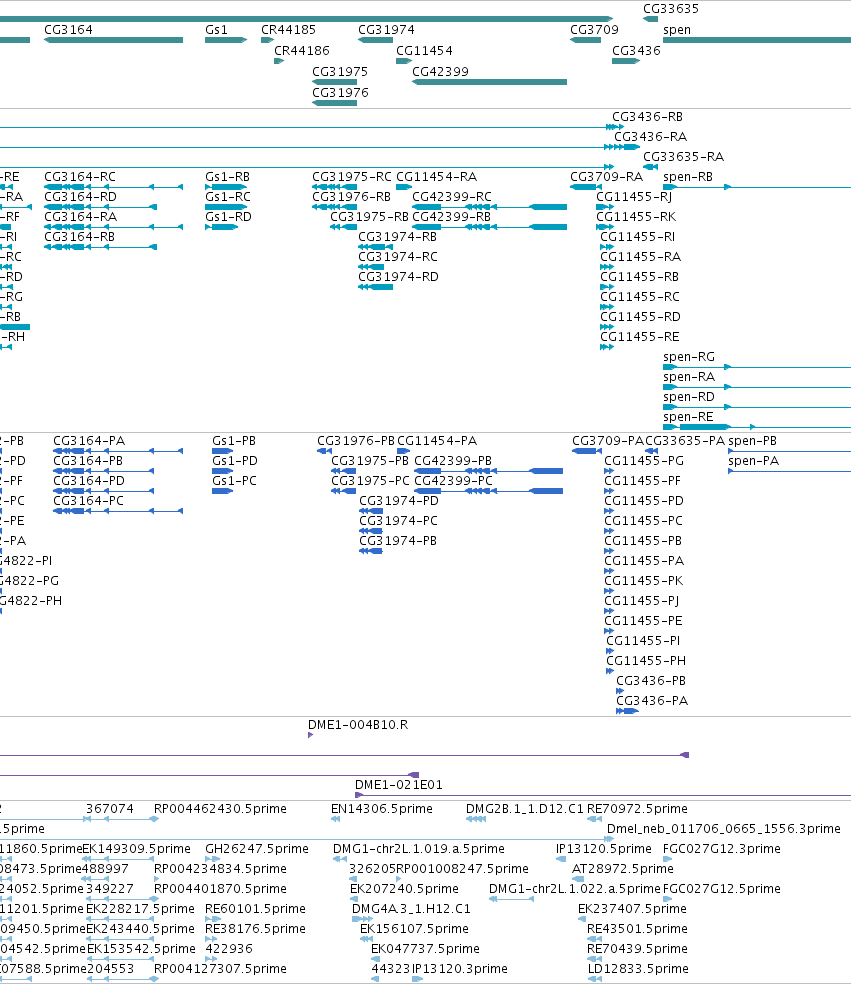Select the DME1-004B10.R feature label
851x984 pixels.
[x=358, y=725]
